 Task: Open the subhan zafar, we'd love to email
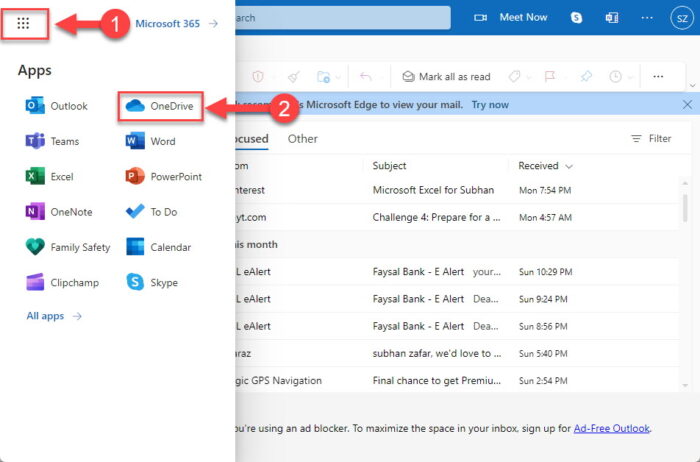(457, 354)
